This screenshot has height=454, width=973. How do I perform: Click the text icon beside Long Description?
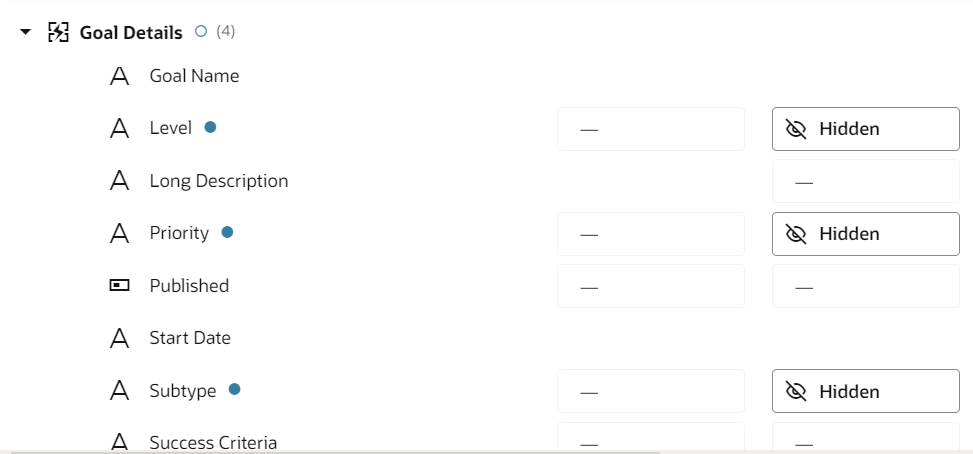click(119, 181)
